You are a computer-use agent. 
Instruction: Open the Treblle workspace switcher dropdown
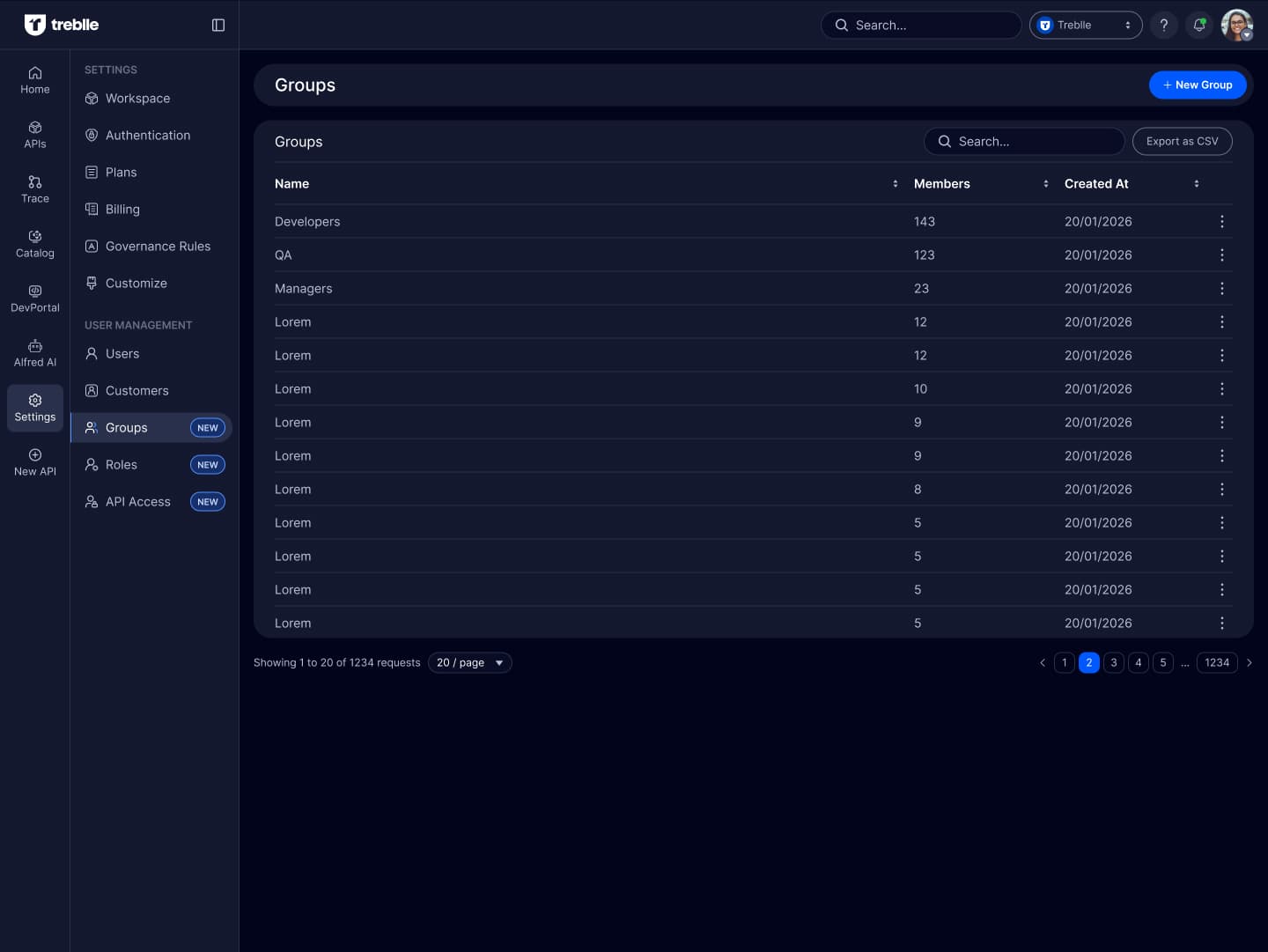(x=1085, y=26)
